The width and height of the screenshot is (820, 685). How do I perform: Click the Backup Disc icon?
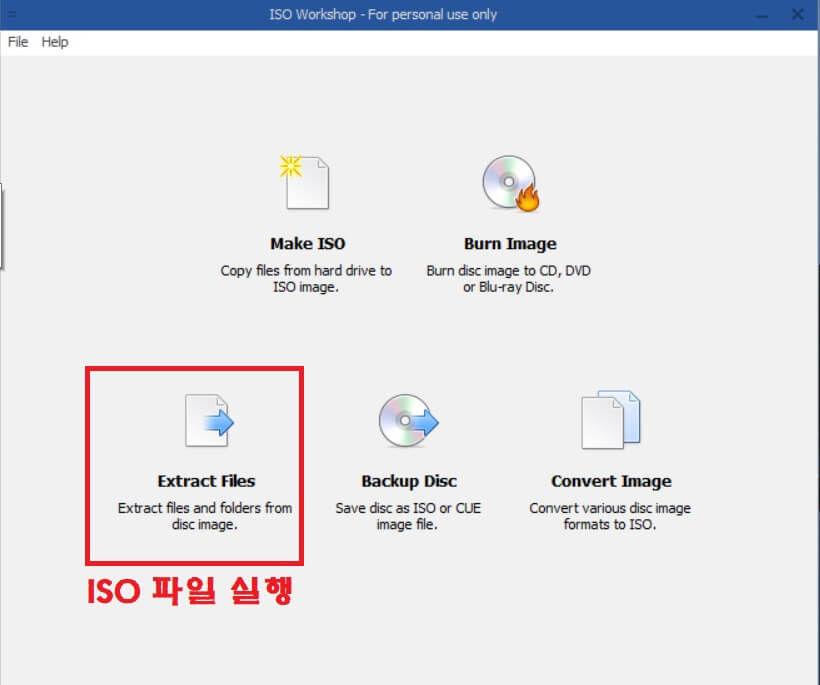tap(408, 420)
